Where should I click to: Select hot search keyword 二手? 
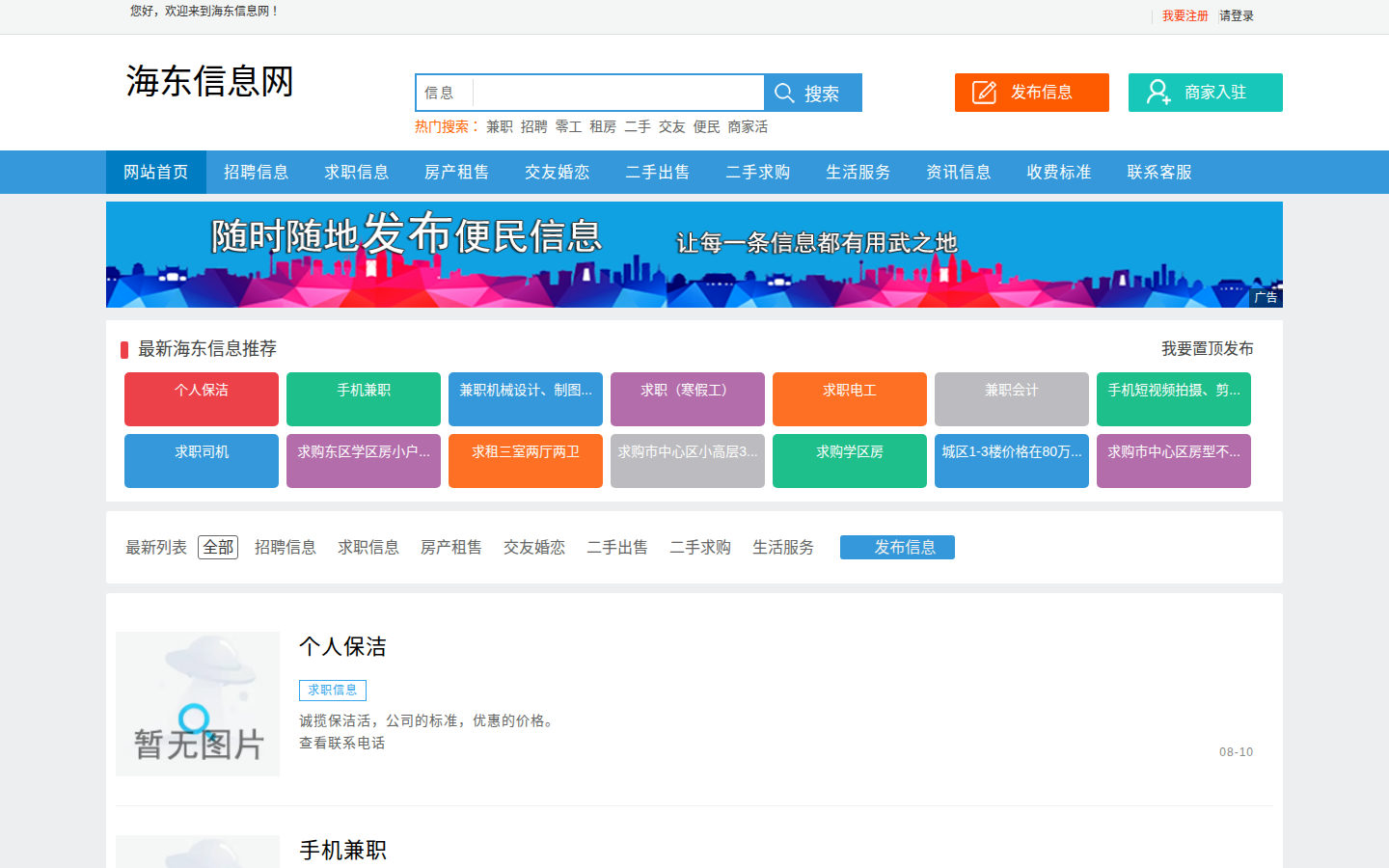(638, 126)
